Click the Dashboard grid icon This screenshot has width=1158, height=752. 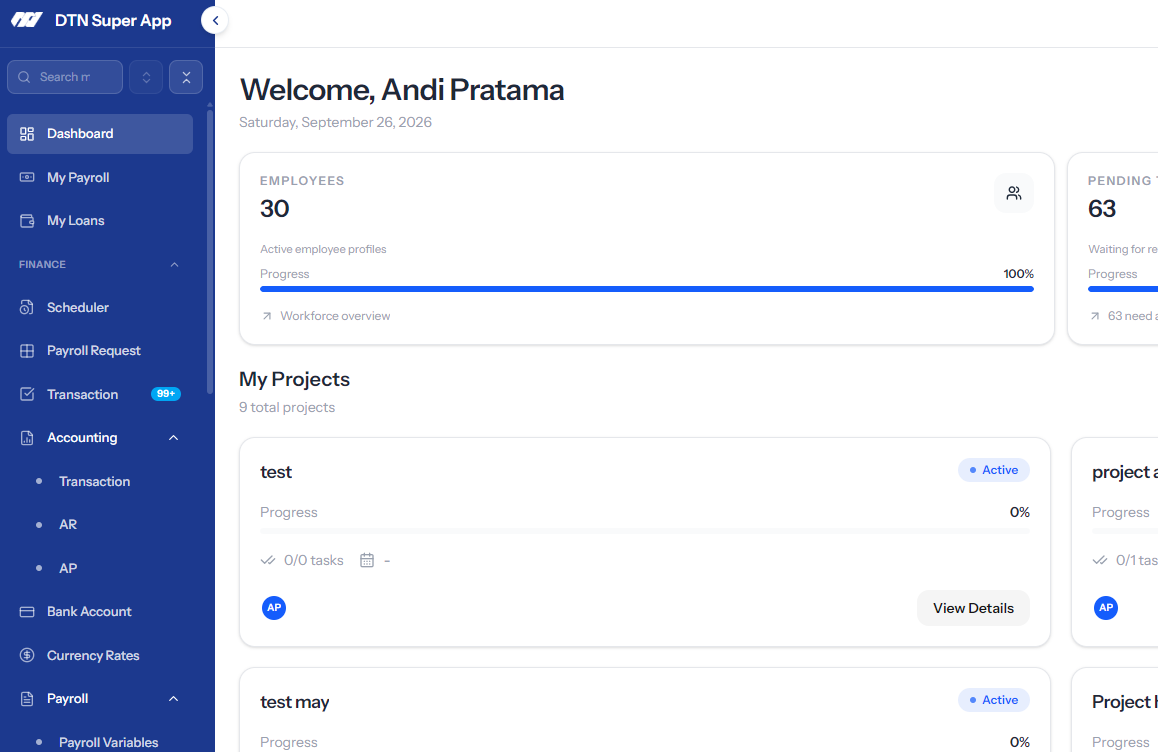click(27, 134)
